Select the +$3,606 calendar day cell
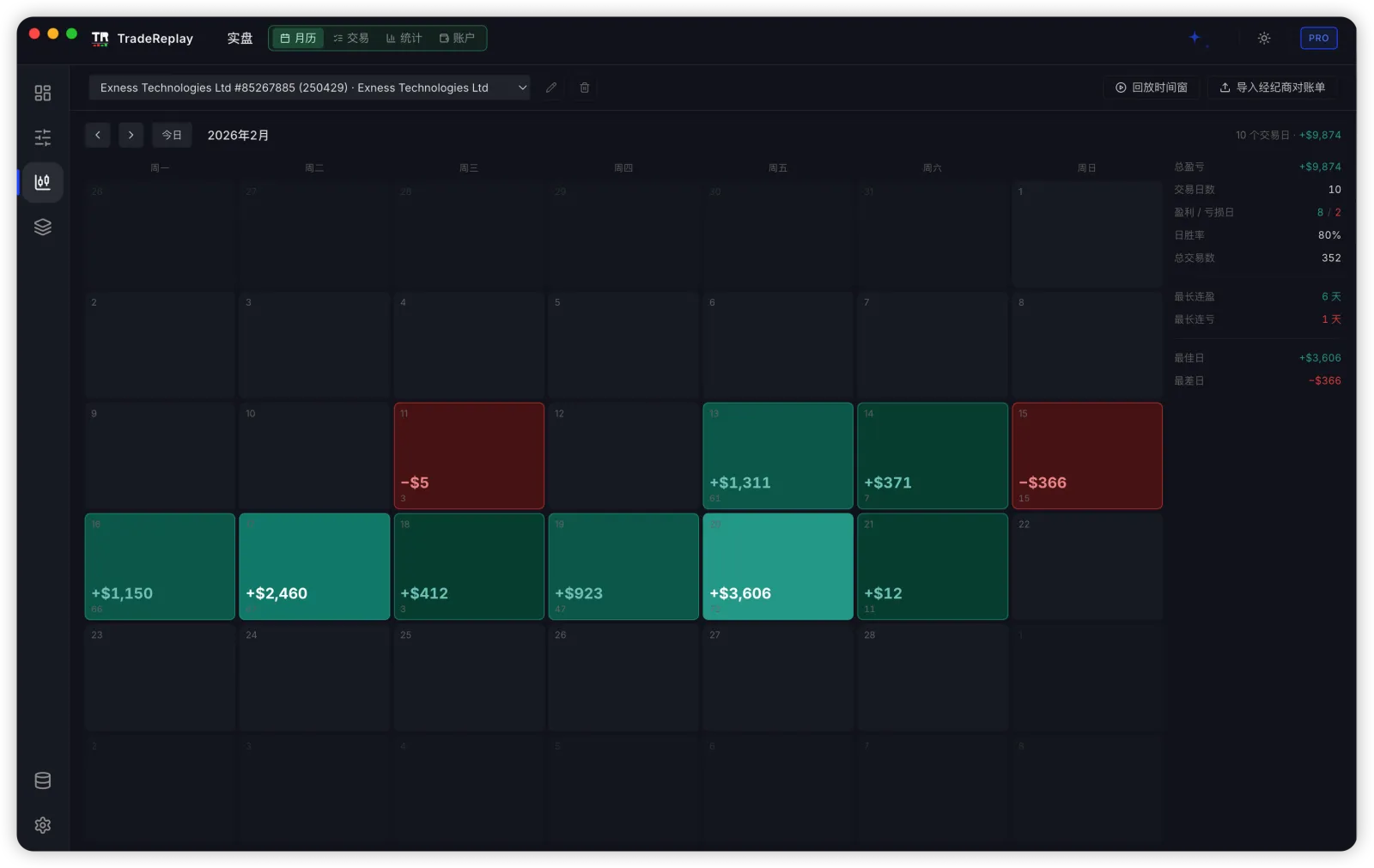This screenshot has width=1374, height=868. pos(778,567)
